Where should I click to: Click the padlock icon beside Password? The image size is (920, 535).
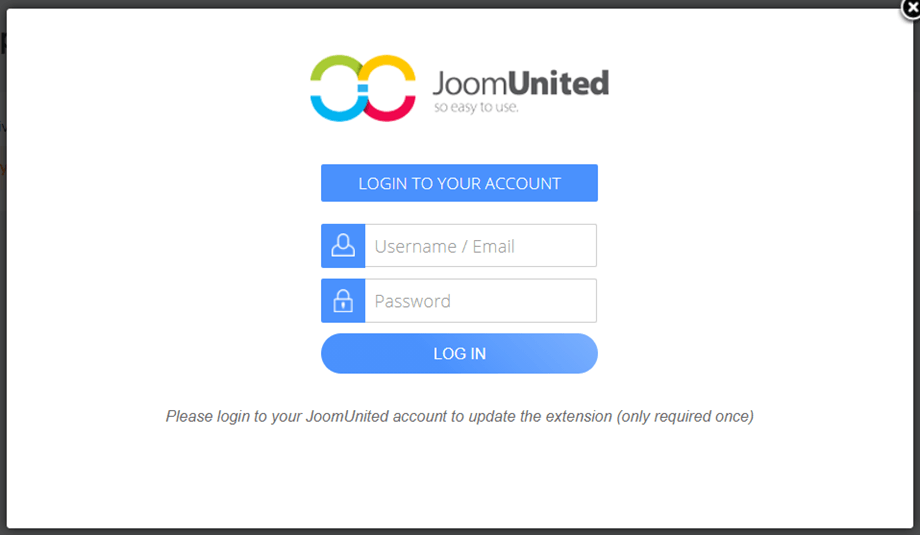tap(343, 301)
